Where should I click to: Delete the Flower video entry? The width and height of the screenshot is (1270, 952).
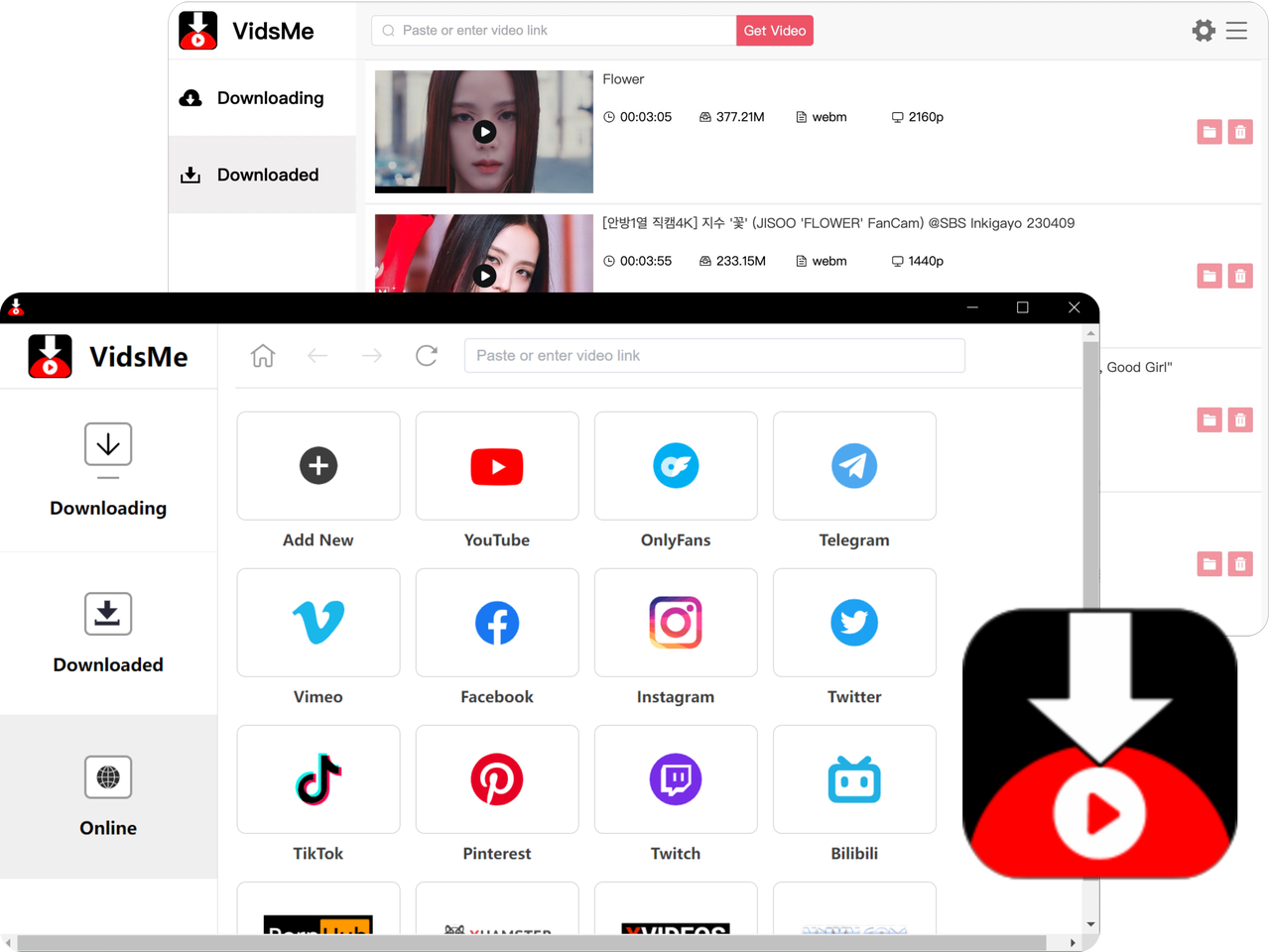[x=1240, y=132]
